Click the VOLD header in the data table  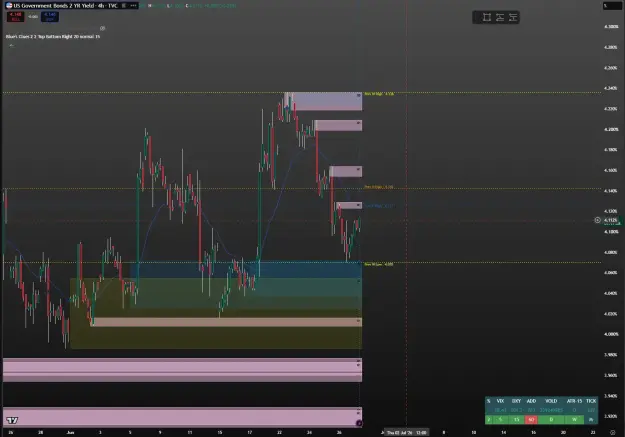tap(551, 401)
